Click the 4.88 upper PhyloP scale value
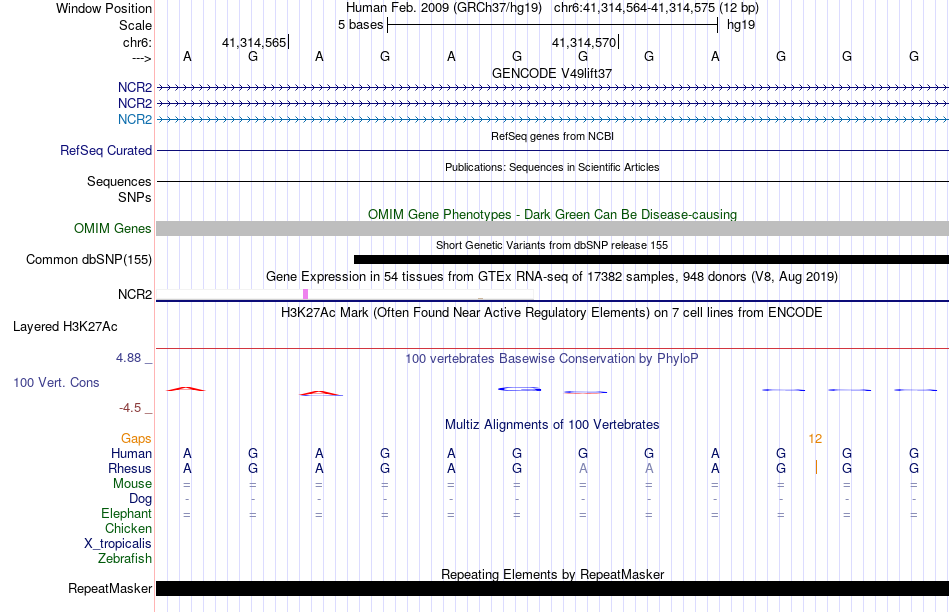Image resolution: width=950 pixels, height=612 pixels. [x=128, y=358]
